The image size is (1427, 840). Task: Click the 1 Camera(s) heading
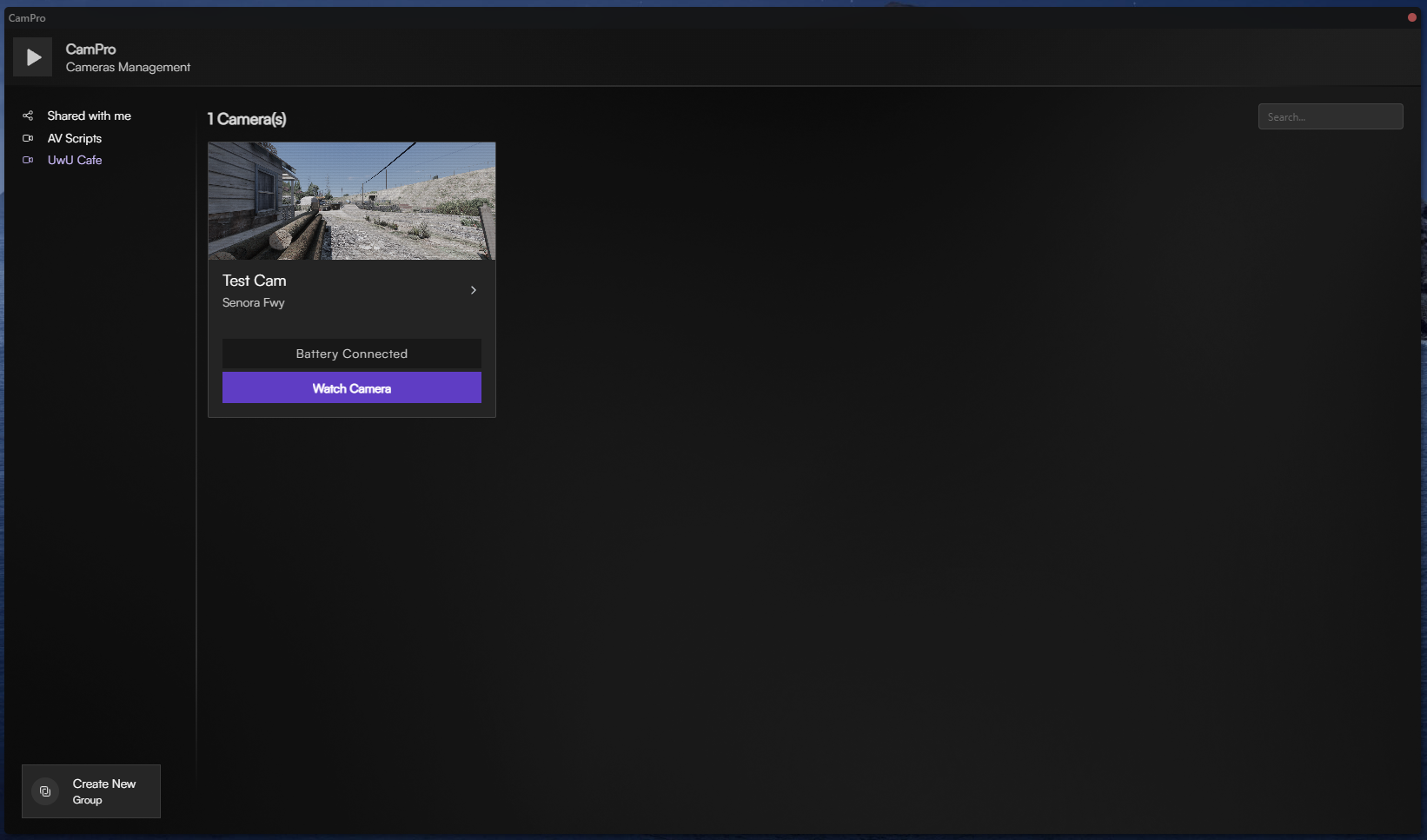click(247, 119)
